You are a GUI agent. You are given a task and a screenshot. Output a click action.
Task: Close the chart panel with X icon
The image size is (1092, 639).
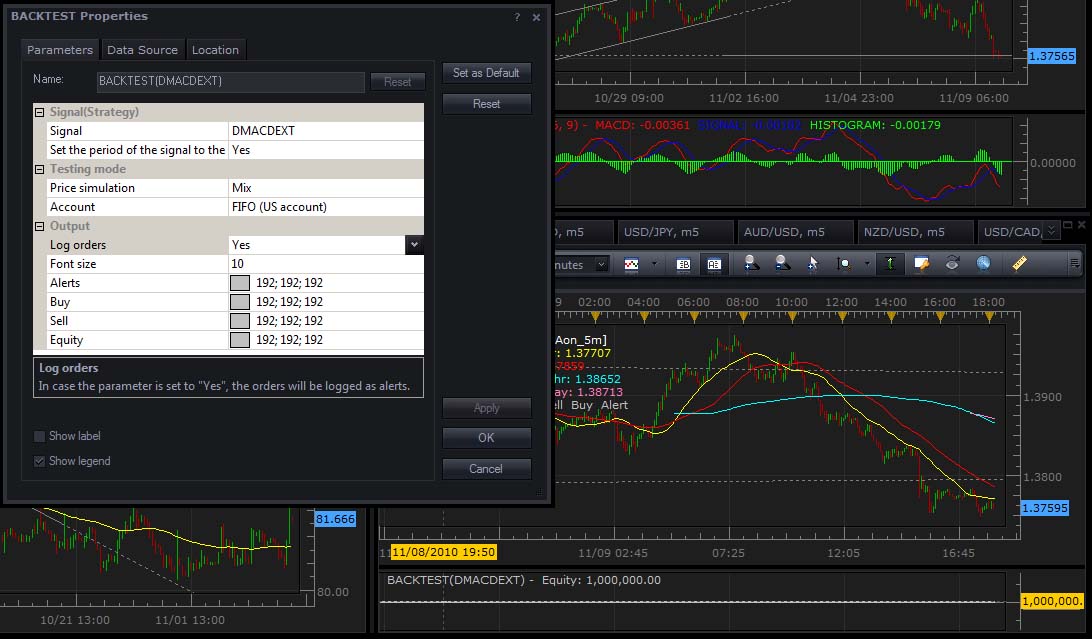coord(1082,225)
